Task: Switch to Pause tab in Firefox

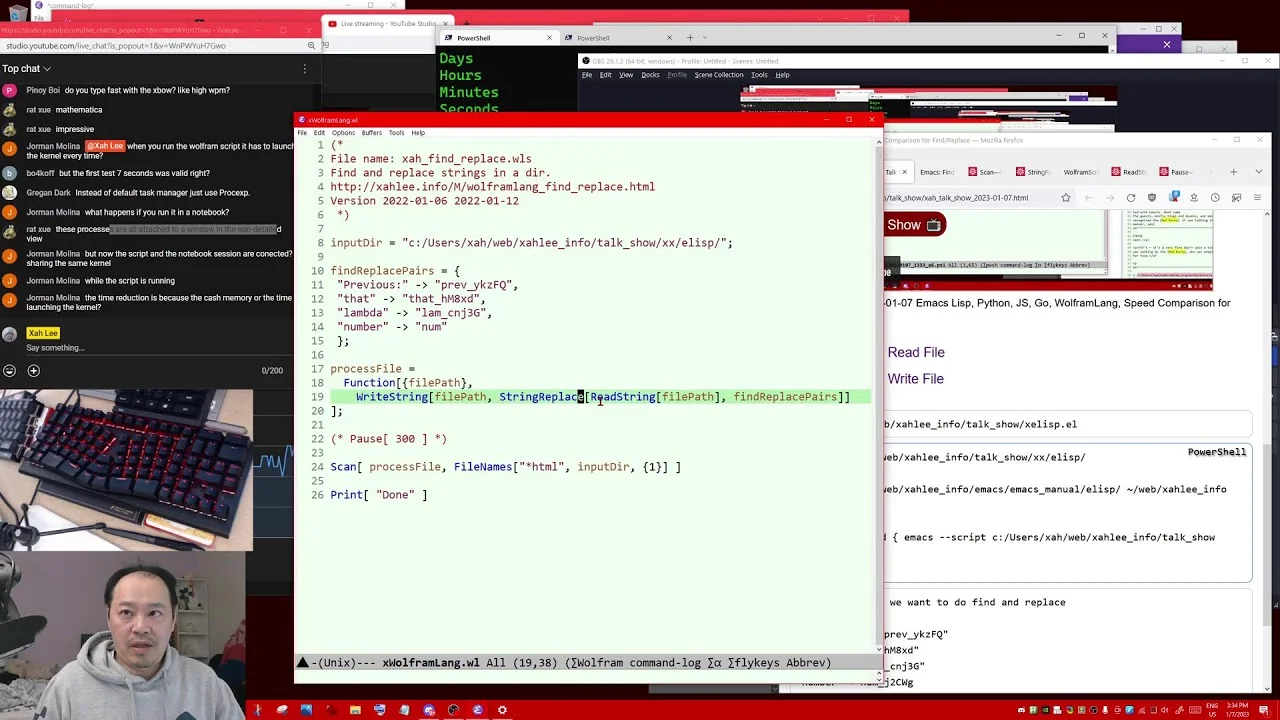Action: point(1178,172)
